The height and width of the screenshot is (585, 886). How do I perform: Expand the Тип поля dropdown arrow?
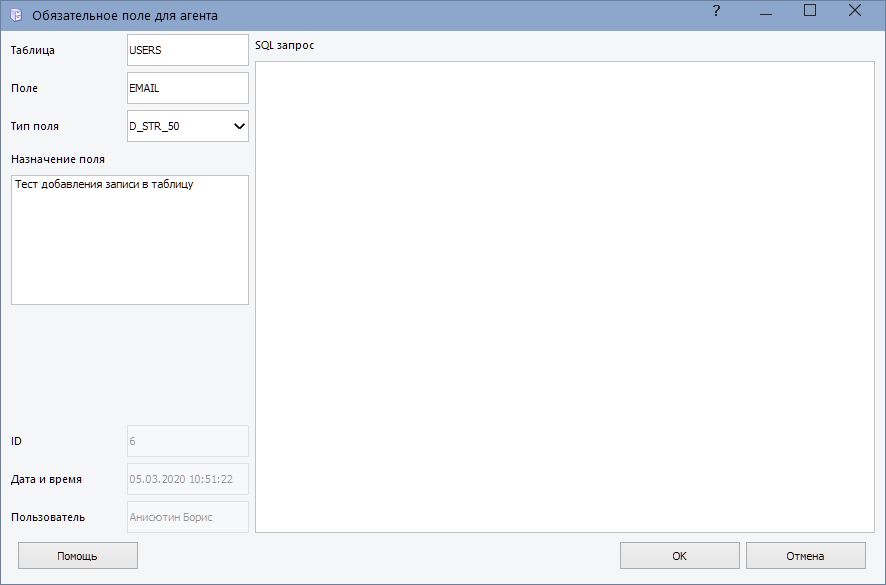[239, 126]
